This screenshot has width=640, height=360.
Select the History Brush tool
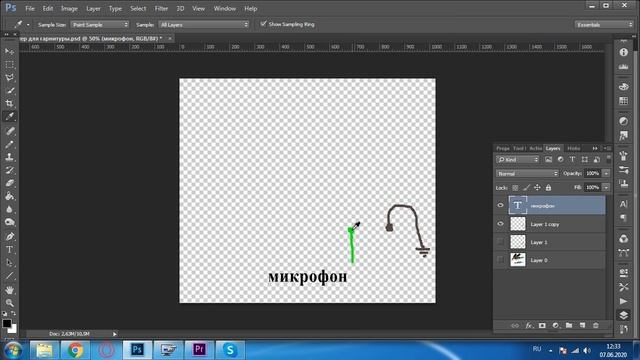[x=9, y=170]
